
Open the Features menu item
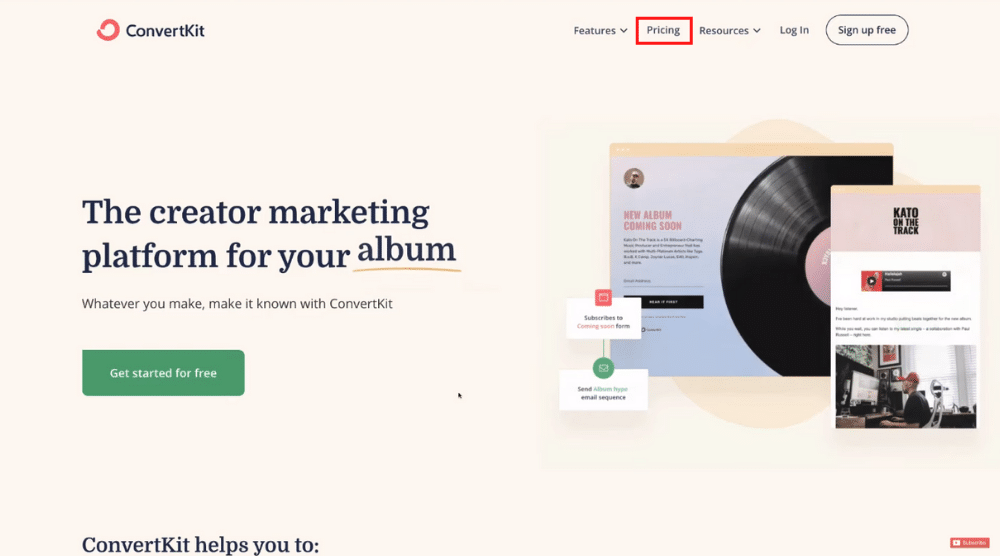coord(594,31)
